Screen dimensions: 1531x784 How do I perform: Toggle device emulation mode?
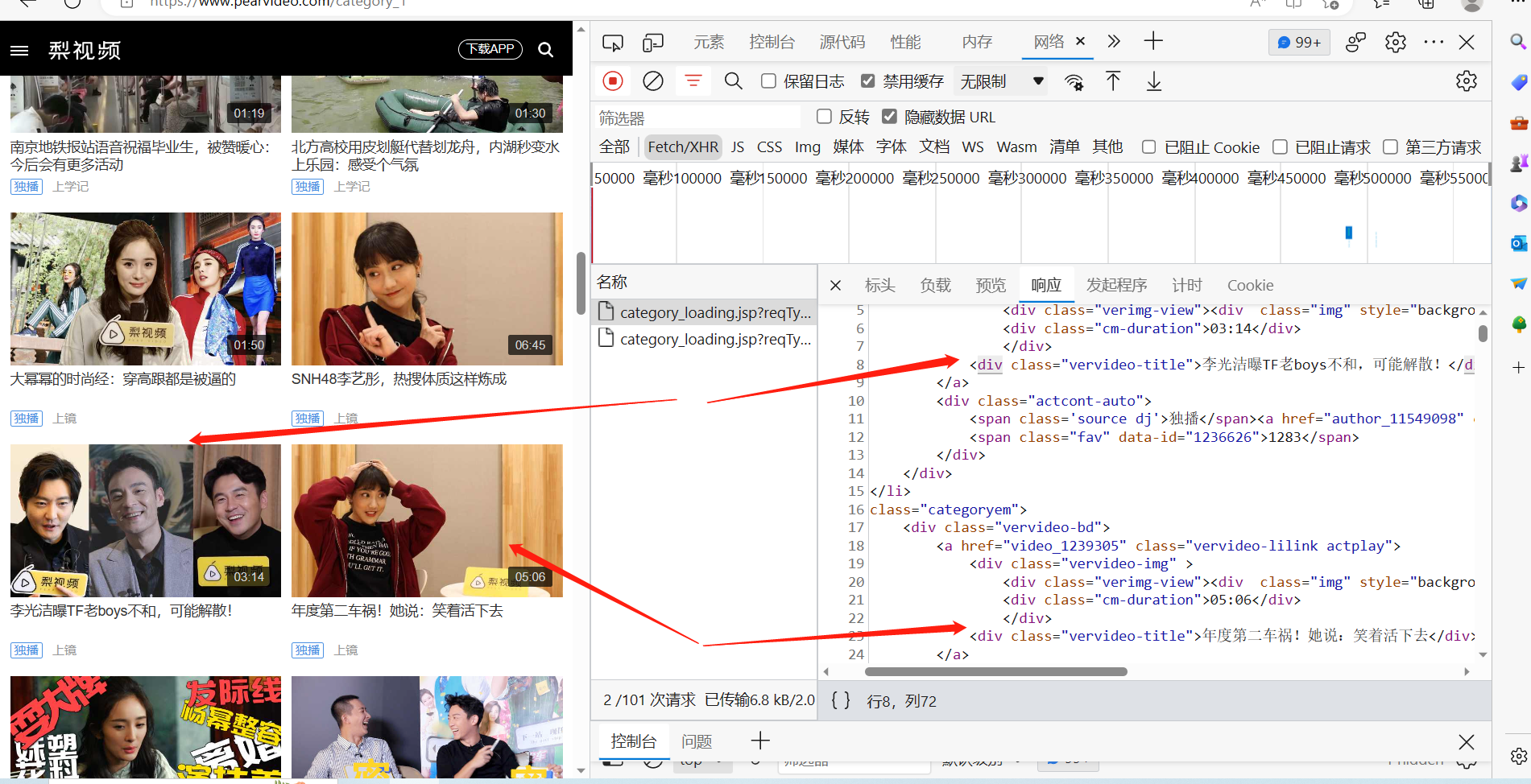(653, 42)
